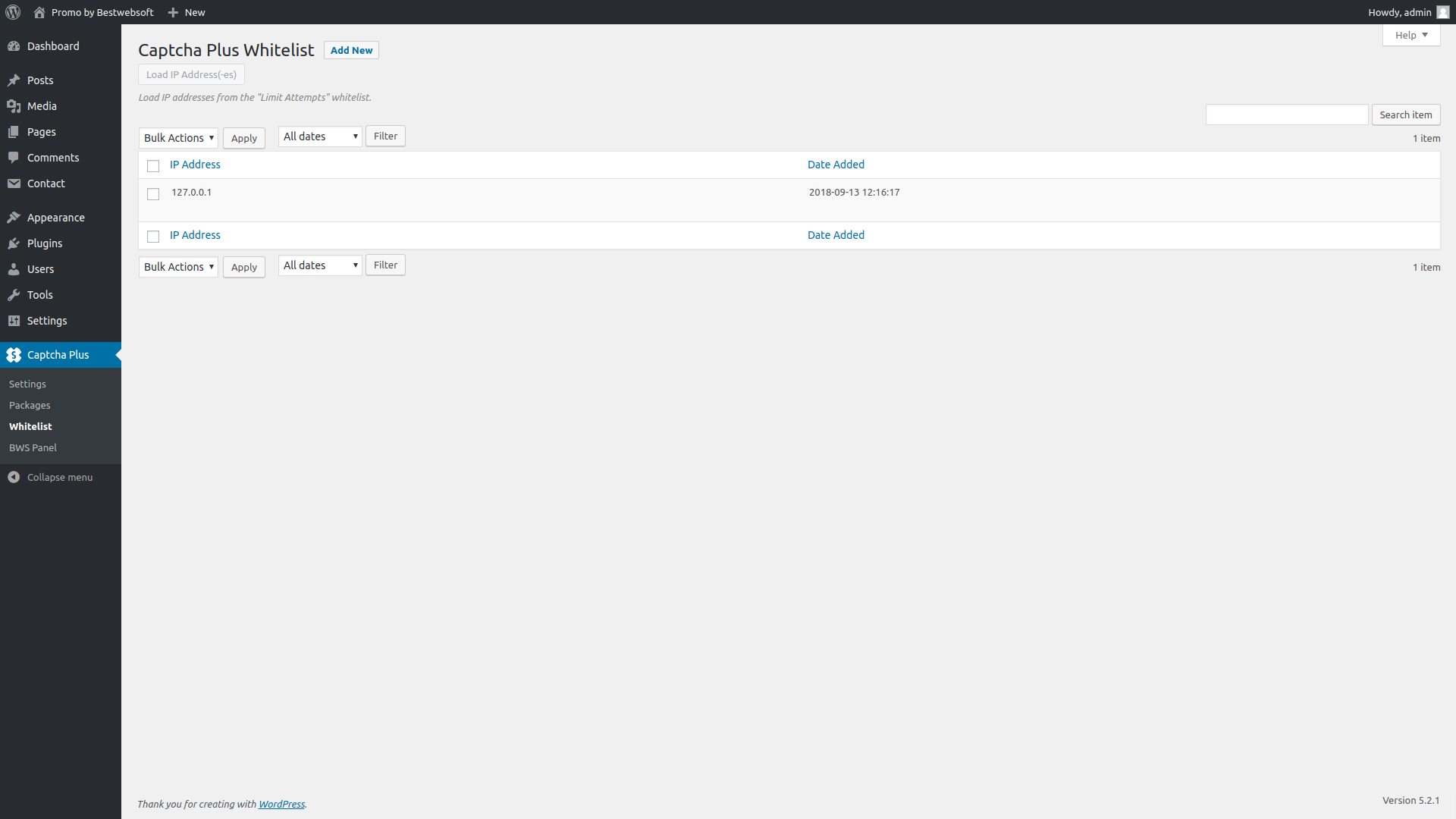Click the Contact envelope icon
The image size is (1456, 819).
pos(14,184)
